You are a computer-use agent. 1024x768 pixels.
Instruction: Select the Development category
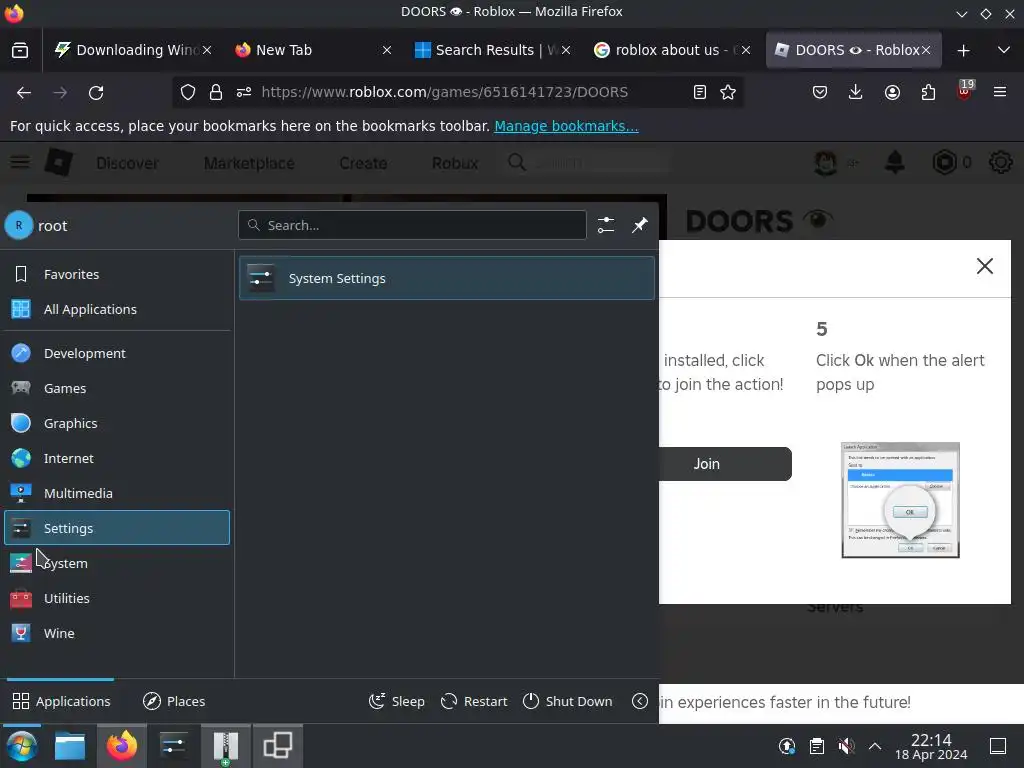(x=117, y=353)
